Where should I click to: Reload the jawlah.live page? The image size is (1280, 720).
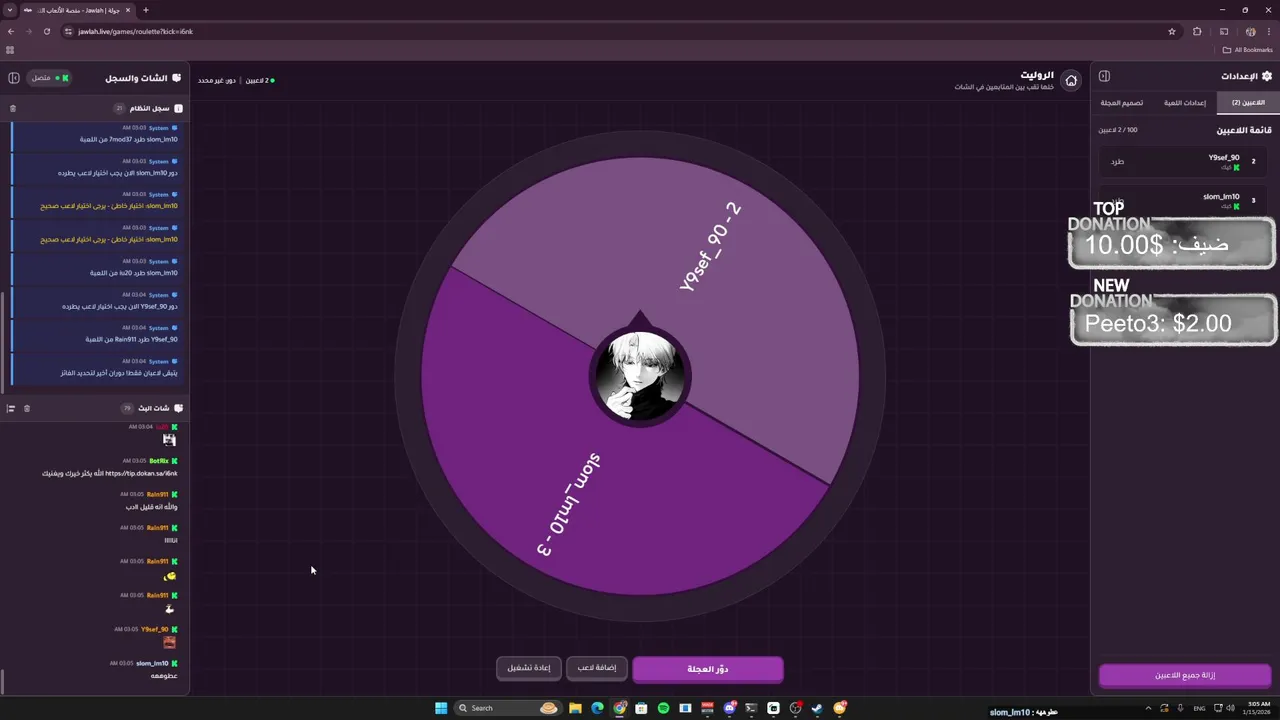46,31
